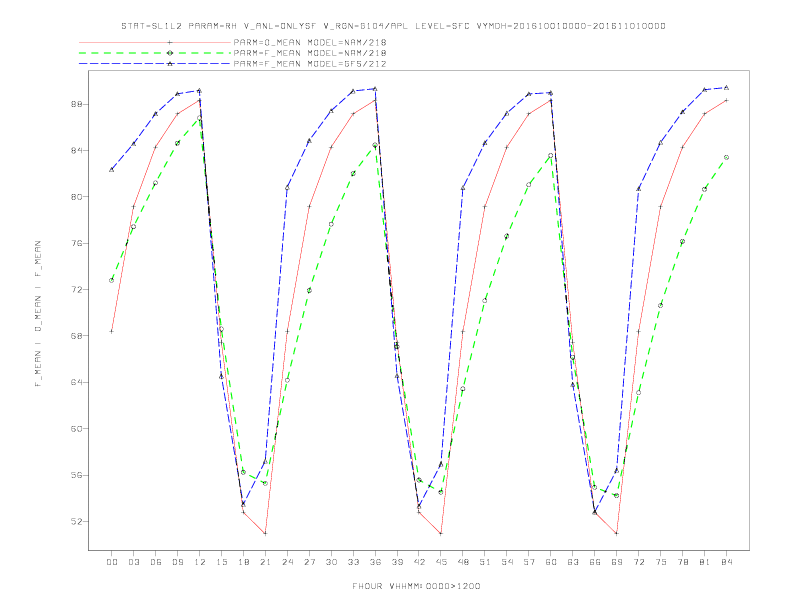Click forecast hour label 12
The image size is (792, 612).
click(x=200, y=562)
